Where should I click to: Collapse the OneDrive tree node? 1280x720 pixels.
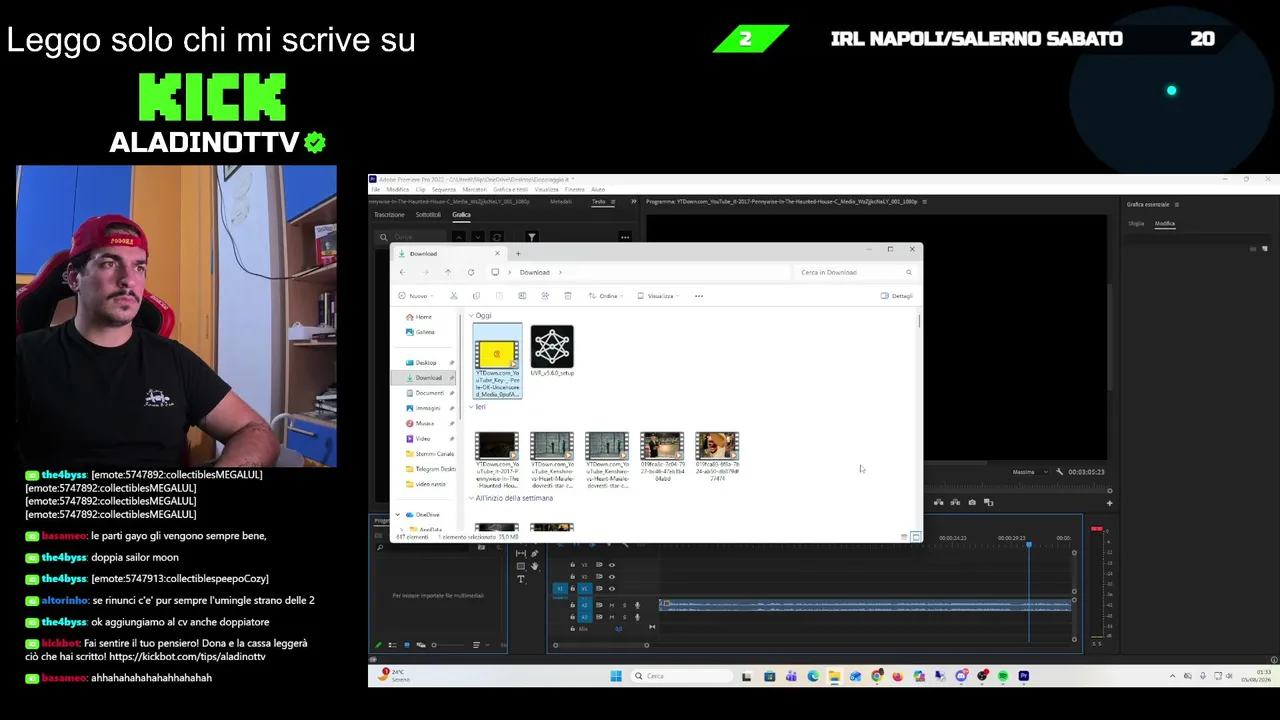(398, 515)
